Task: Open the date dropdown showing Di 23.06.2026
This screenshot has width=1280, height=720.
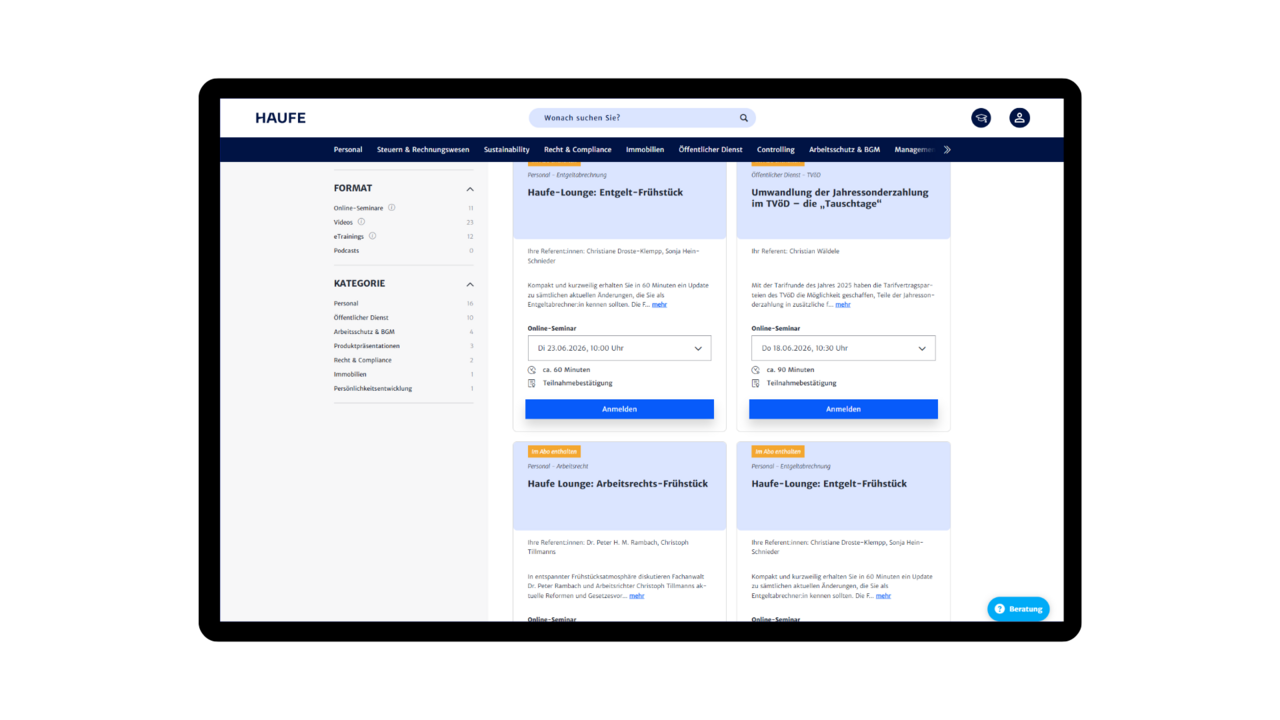Action: (x=619, y=348)
